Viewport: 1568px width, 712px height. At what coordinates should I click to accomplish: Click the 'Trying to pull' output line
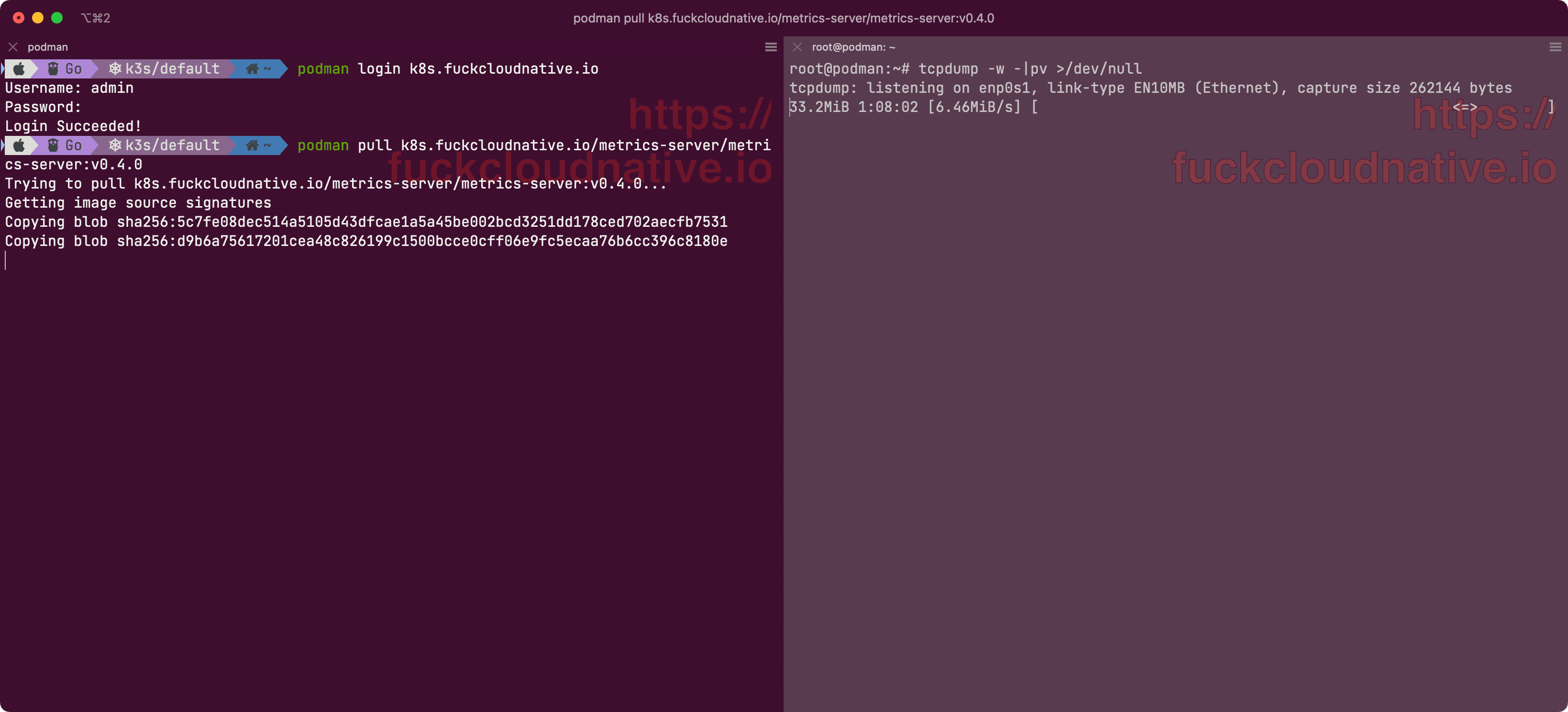[336, 183]
